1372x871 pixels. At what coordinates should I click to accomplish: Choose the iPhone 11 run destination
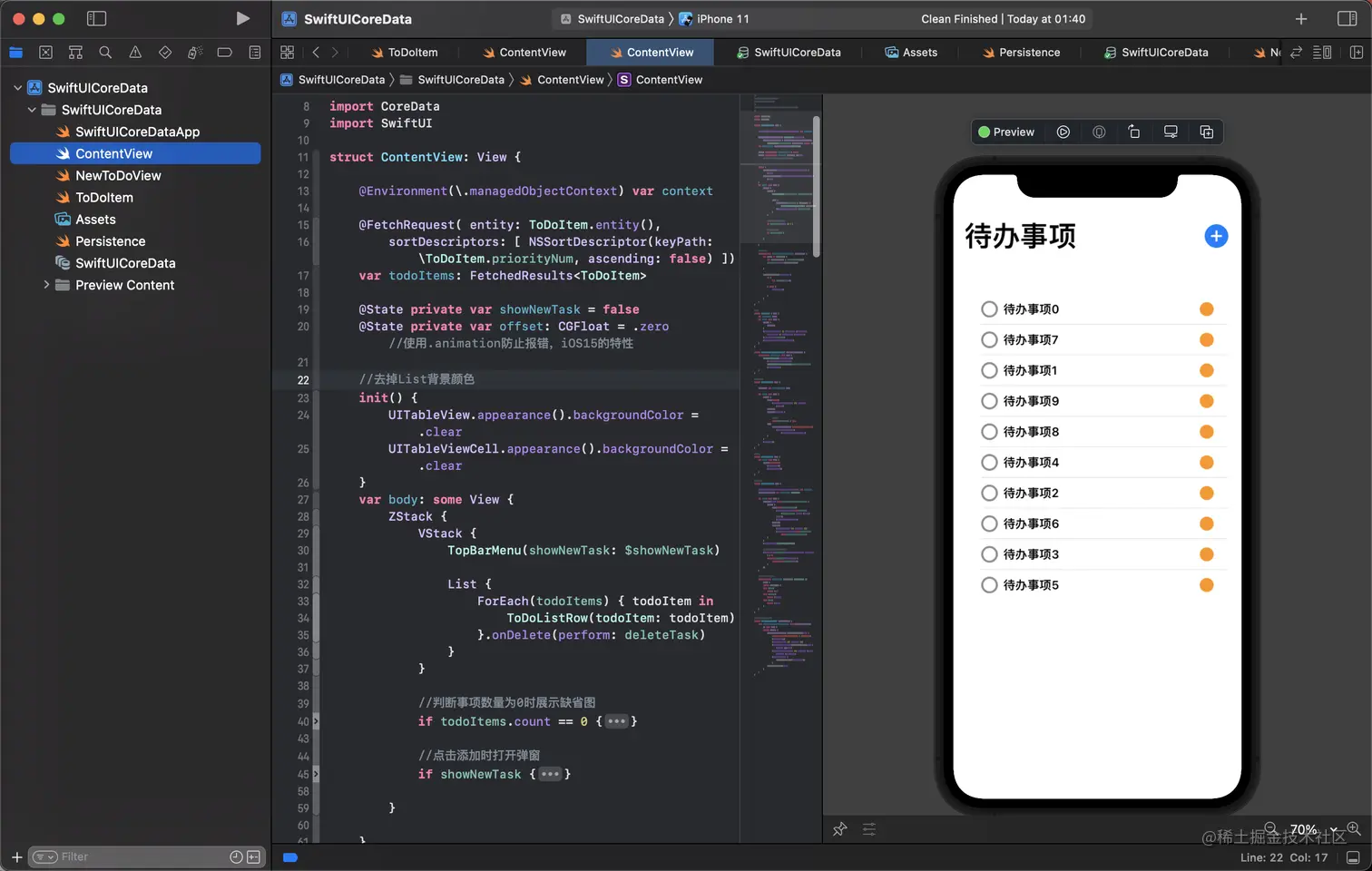click(x=714, y=19)
